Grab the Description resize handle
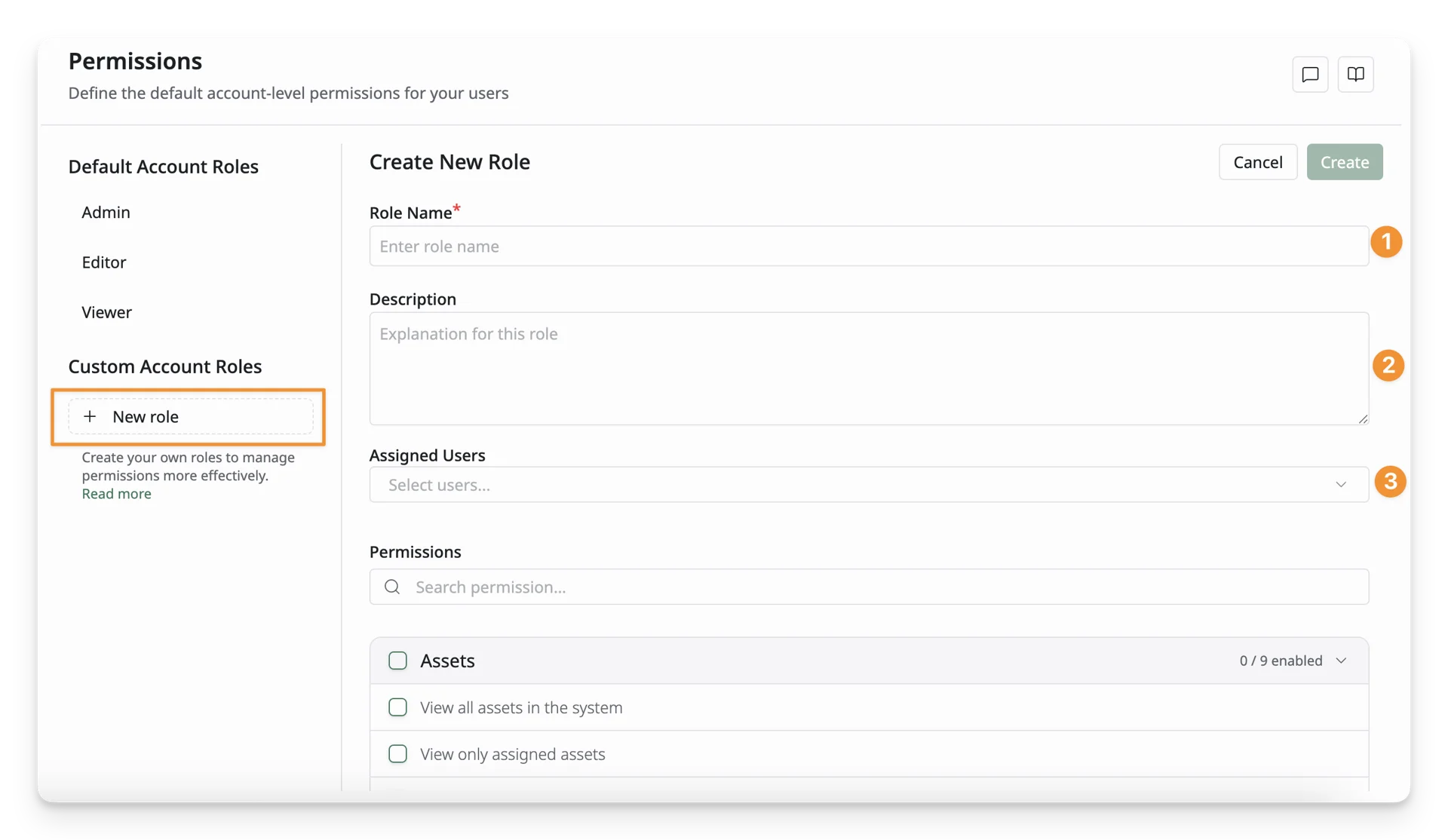This screenshot has width=1448, height=840. [1363, 418]
